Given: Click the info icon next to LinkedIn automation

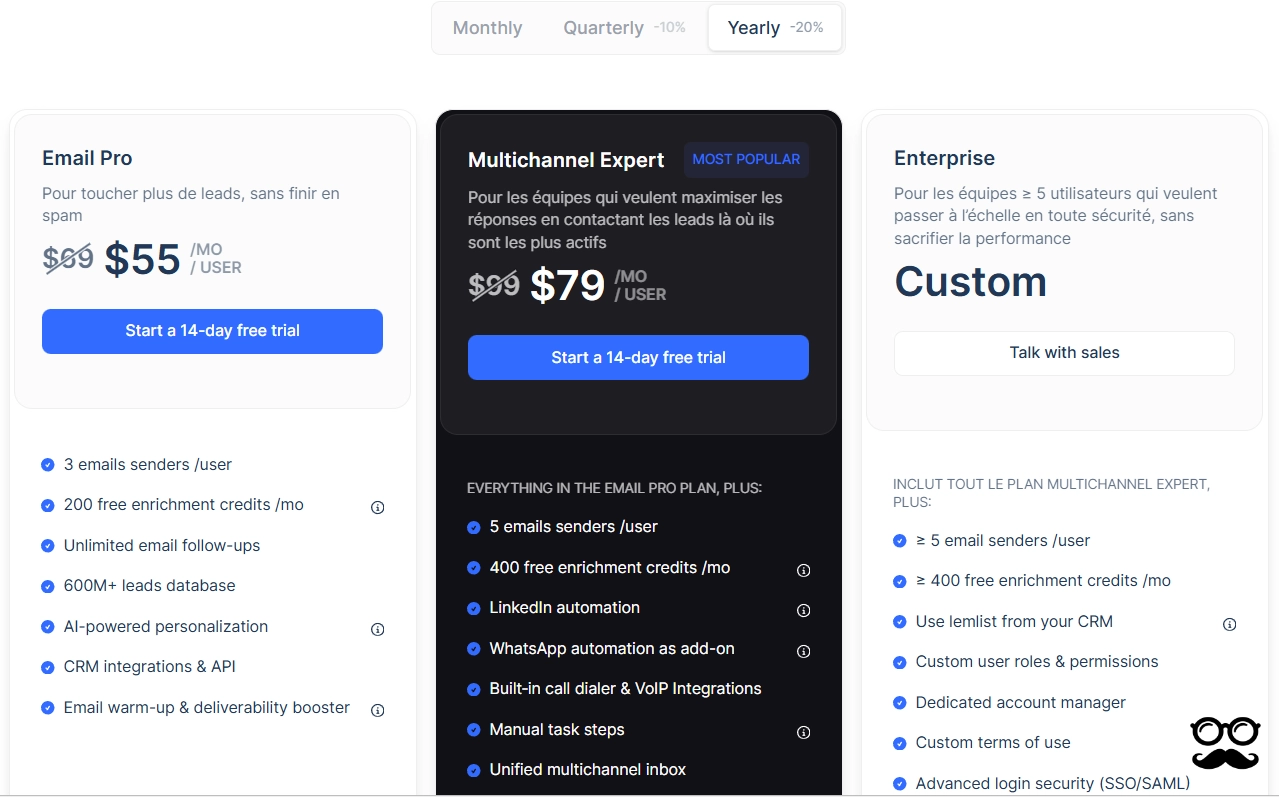Looking at the screenshot, I should [803, 610].
